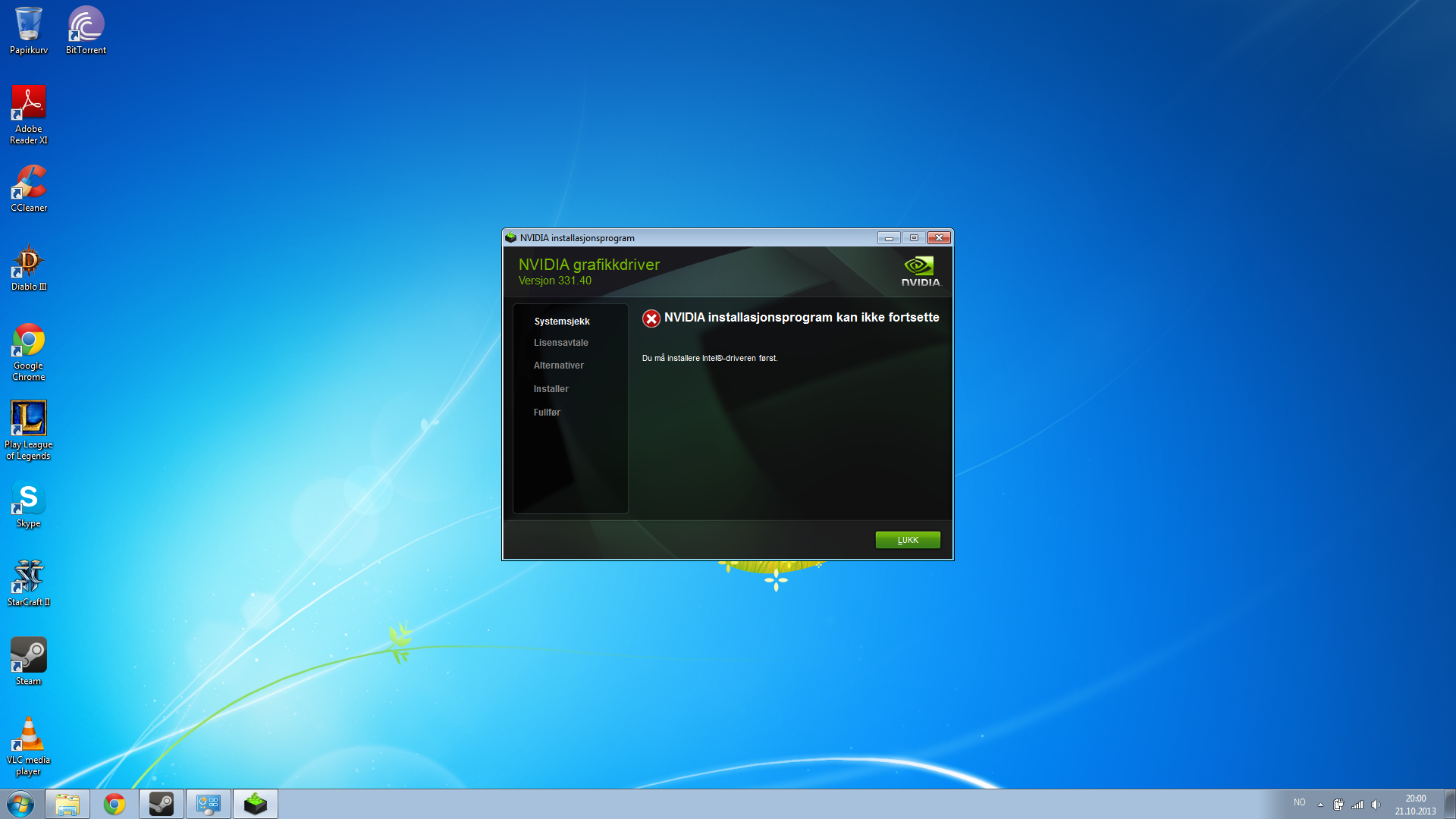Image resolution: width=1456 pixels, height=819 pixels.
Task: Click the LUKK button to close the installer
Action: [908, 540]
